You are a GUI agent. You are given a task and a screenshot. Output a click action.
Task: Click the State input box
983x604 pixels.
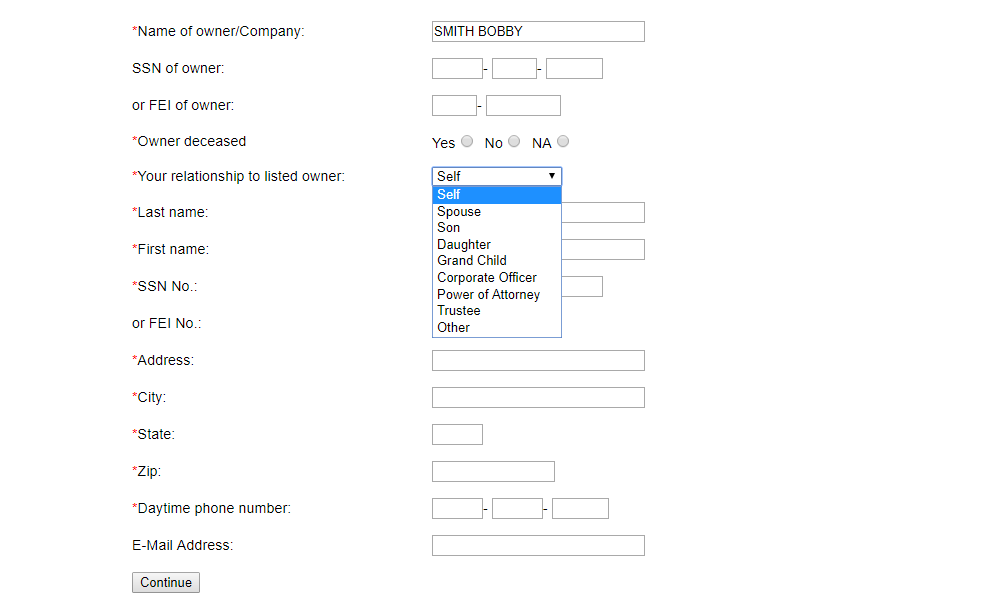click(457, 435)
